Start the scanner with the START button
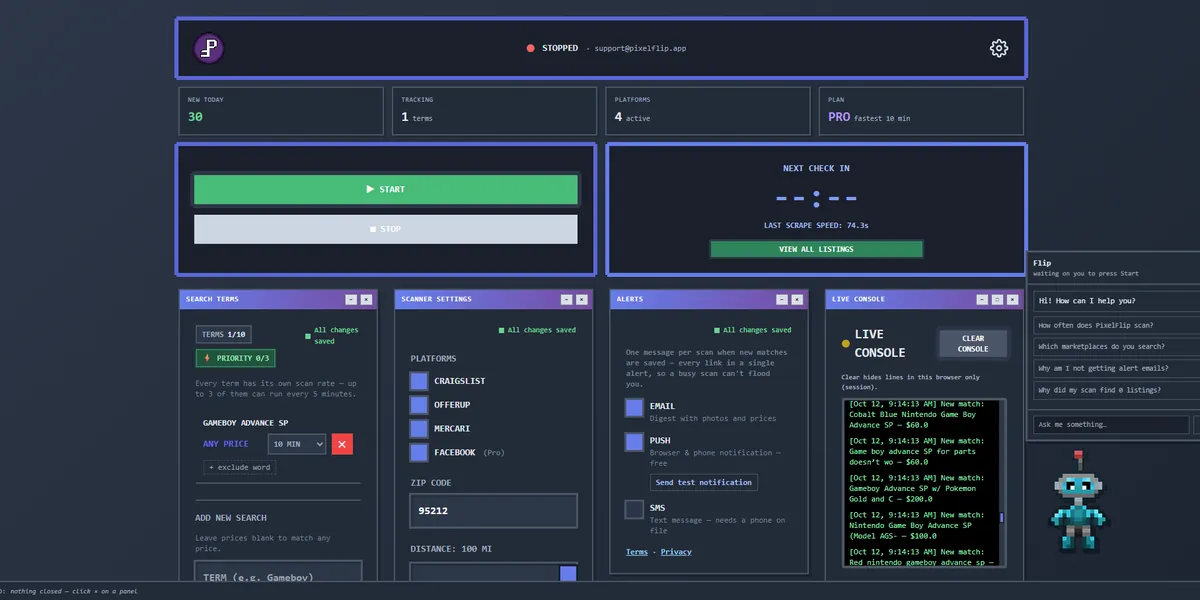 [386, 189]
